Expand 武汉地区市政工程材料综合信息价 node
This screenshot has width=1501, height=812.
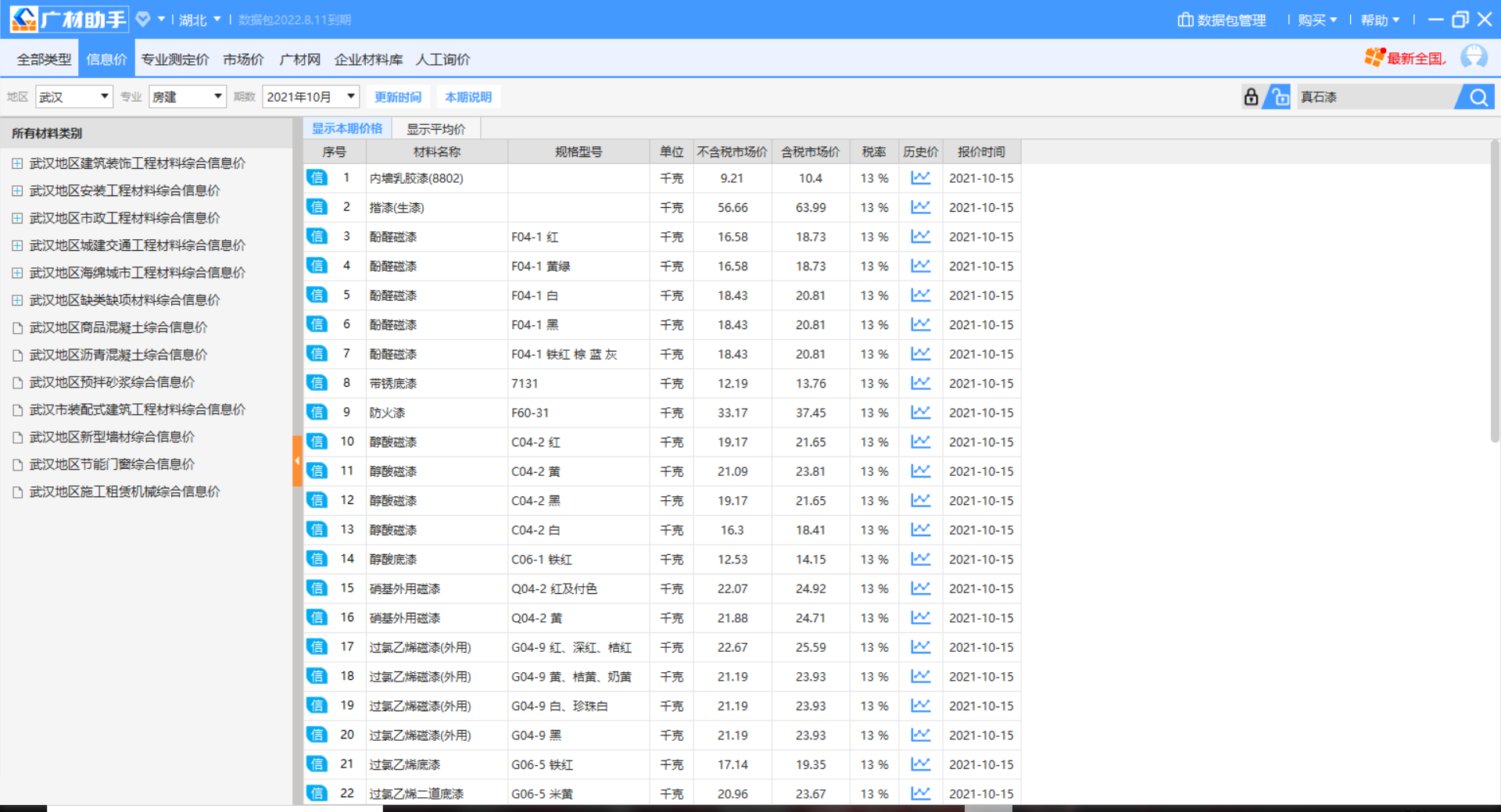click(17, 218)
